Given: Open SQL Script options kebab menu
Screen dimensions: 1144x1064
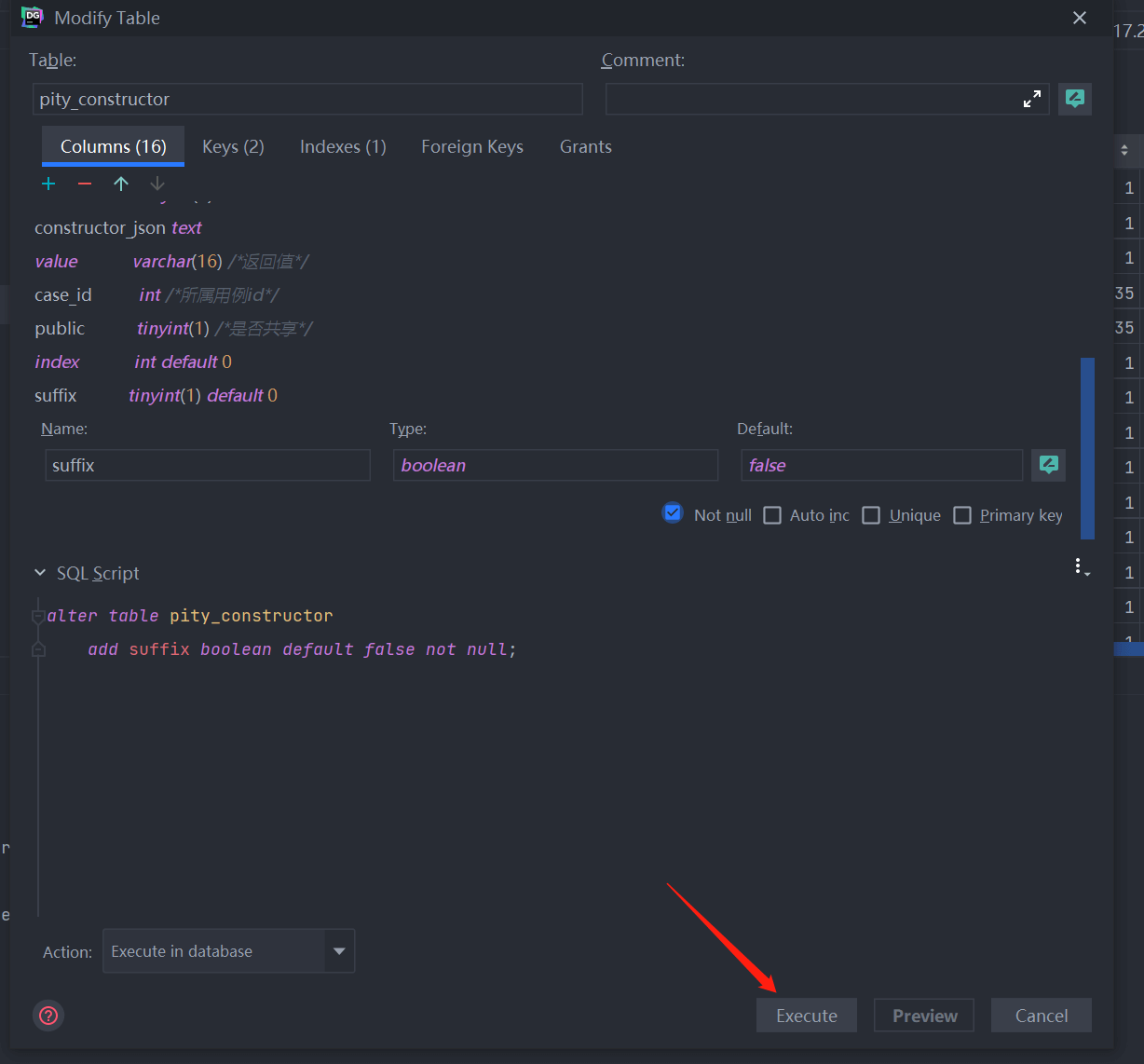Looking at the screenshot, I should [x=1081, y=567].
